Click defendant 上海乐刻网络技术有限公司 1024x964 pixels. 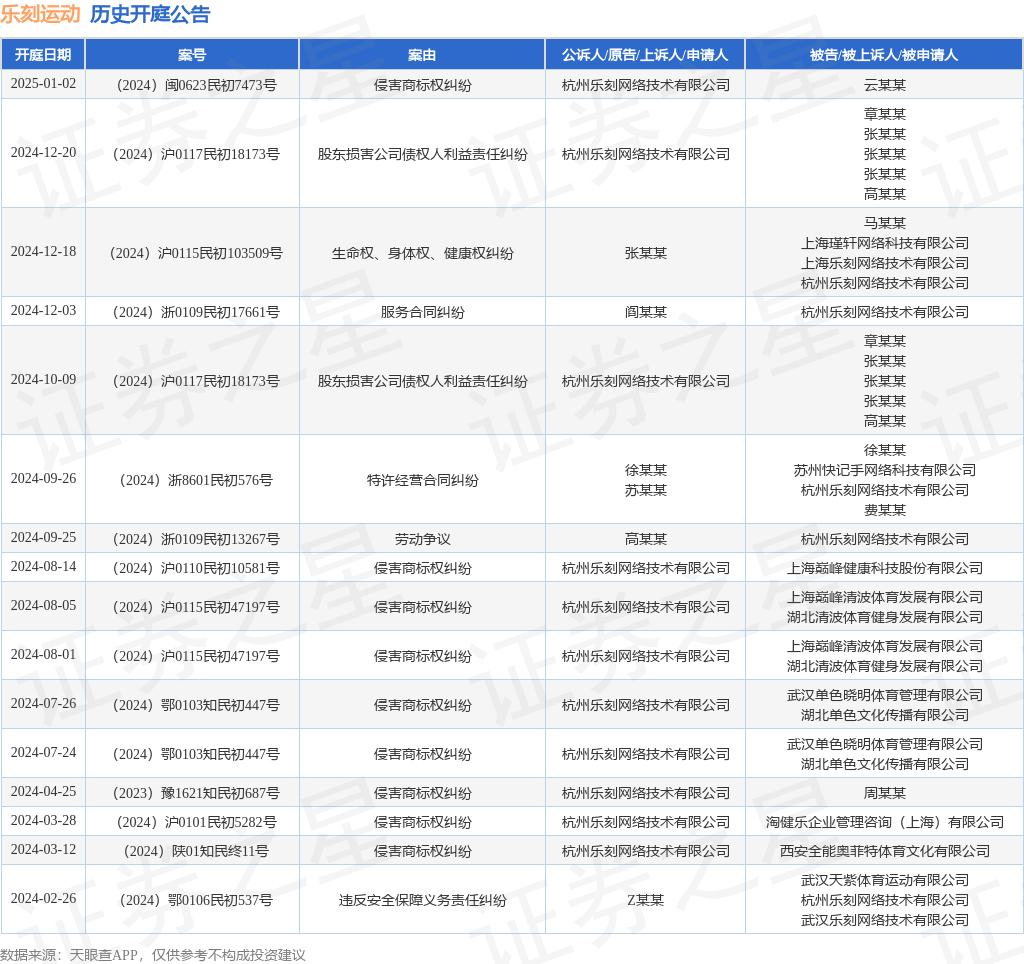click(884, 263)
